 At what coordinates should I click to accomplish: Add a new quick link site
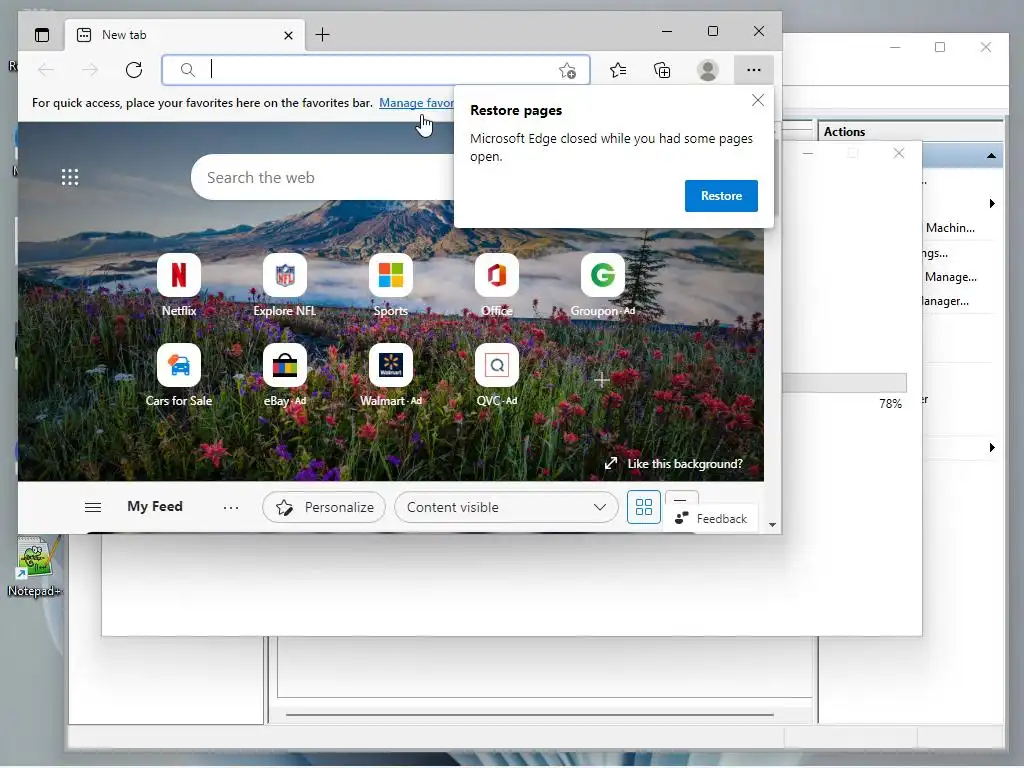point(601,380)
